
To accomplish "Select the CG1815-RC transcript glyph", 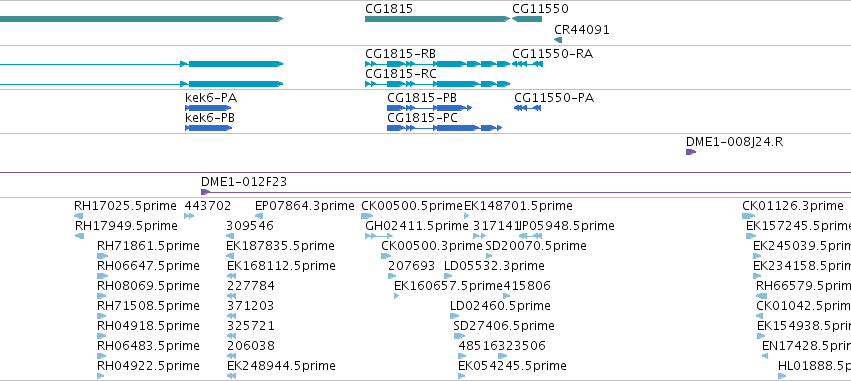I will [x=437, y=84].
